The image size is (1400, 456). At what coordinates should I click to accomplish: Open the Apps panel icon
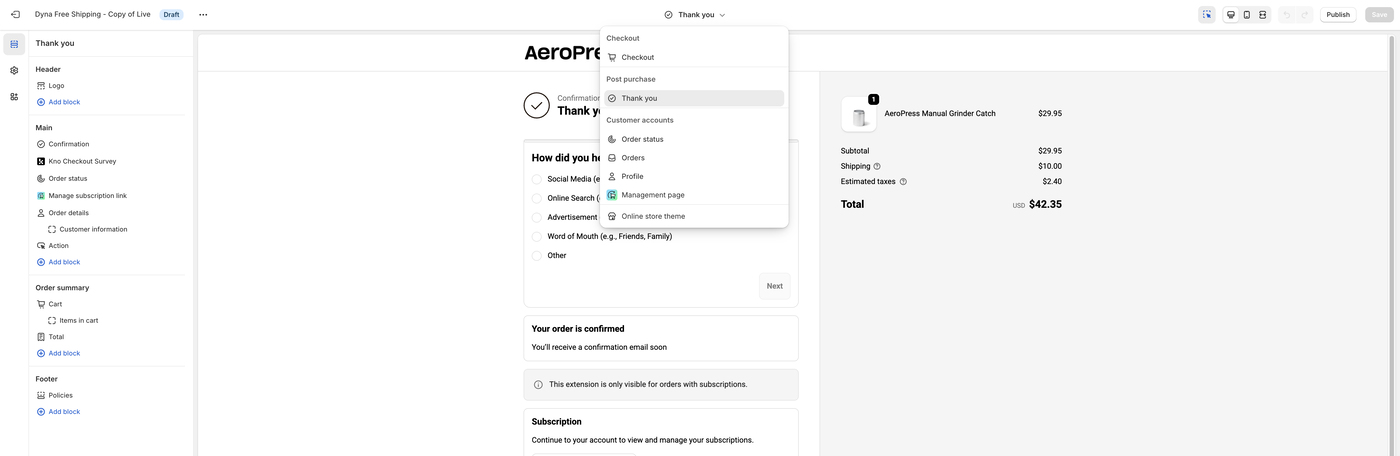click(x=14, y=97)
